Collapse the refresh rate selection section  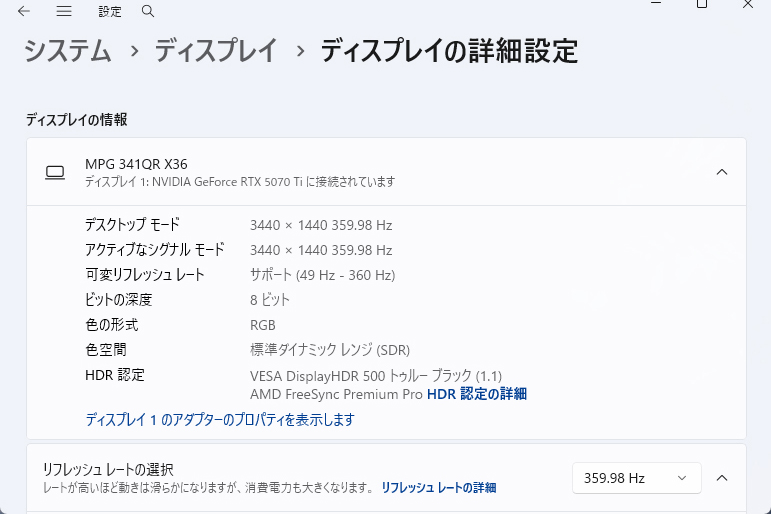point(721,478)
